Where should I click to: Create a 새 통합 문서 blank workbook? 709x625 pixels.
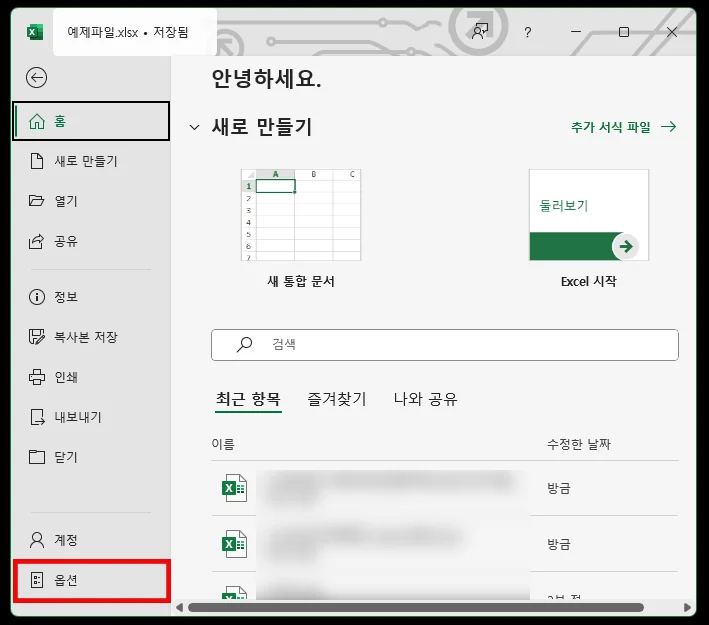(x=301, y=228)
